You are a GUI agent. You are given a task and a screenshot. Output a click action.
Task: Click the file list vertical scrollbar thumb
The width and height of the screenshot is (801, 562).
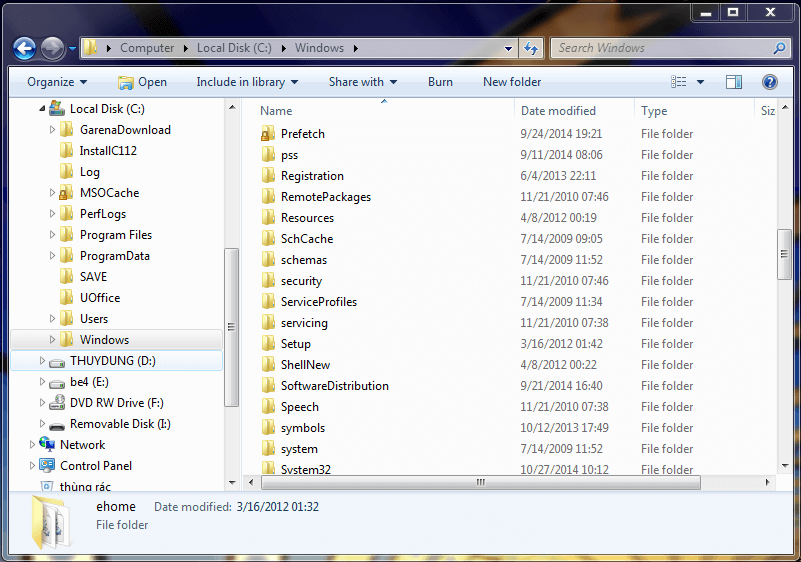click(x=784, y=254)
